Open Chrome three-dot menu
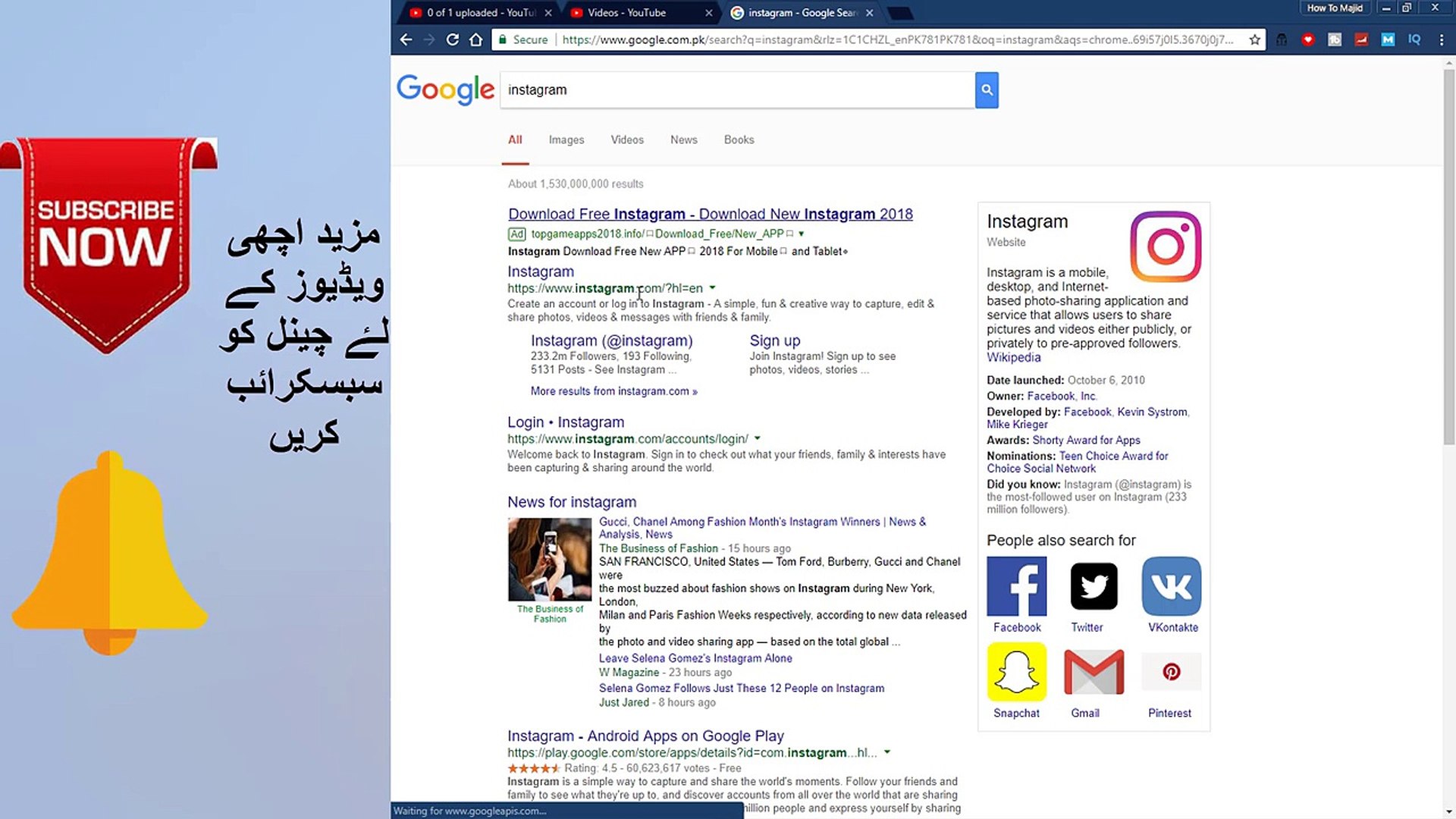 pyautogui.click(x=1441, y=39)
